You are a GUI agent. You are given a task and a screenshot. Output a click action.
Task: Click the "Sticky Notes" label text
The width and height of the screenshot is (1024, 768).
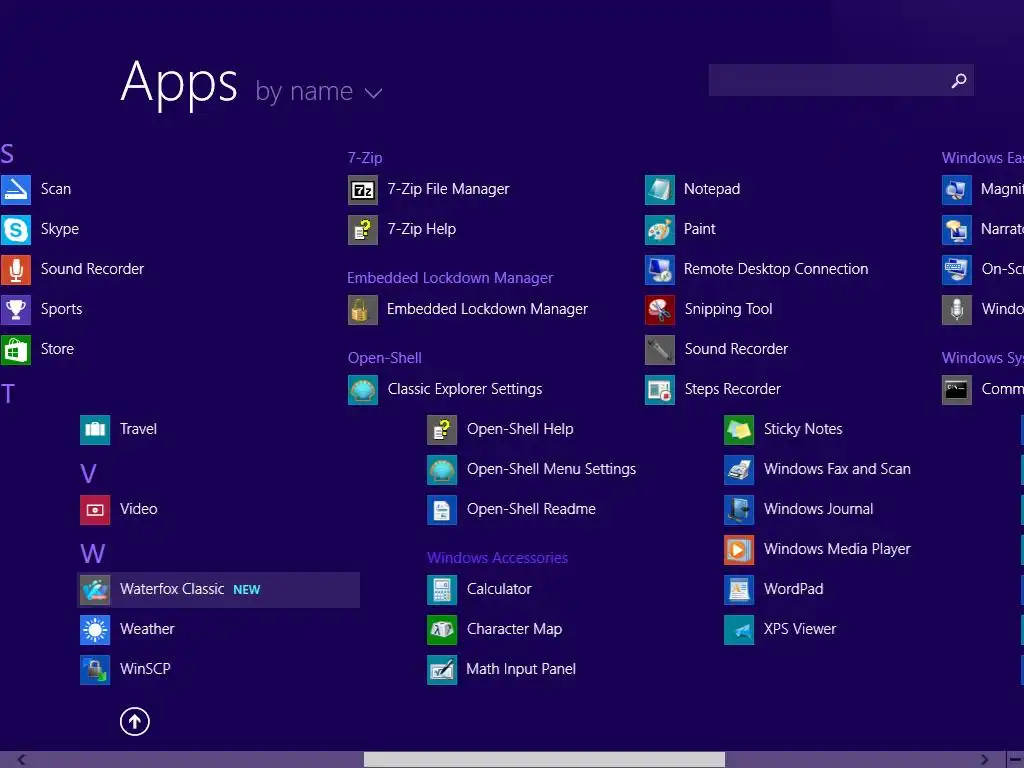[803, 429]
